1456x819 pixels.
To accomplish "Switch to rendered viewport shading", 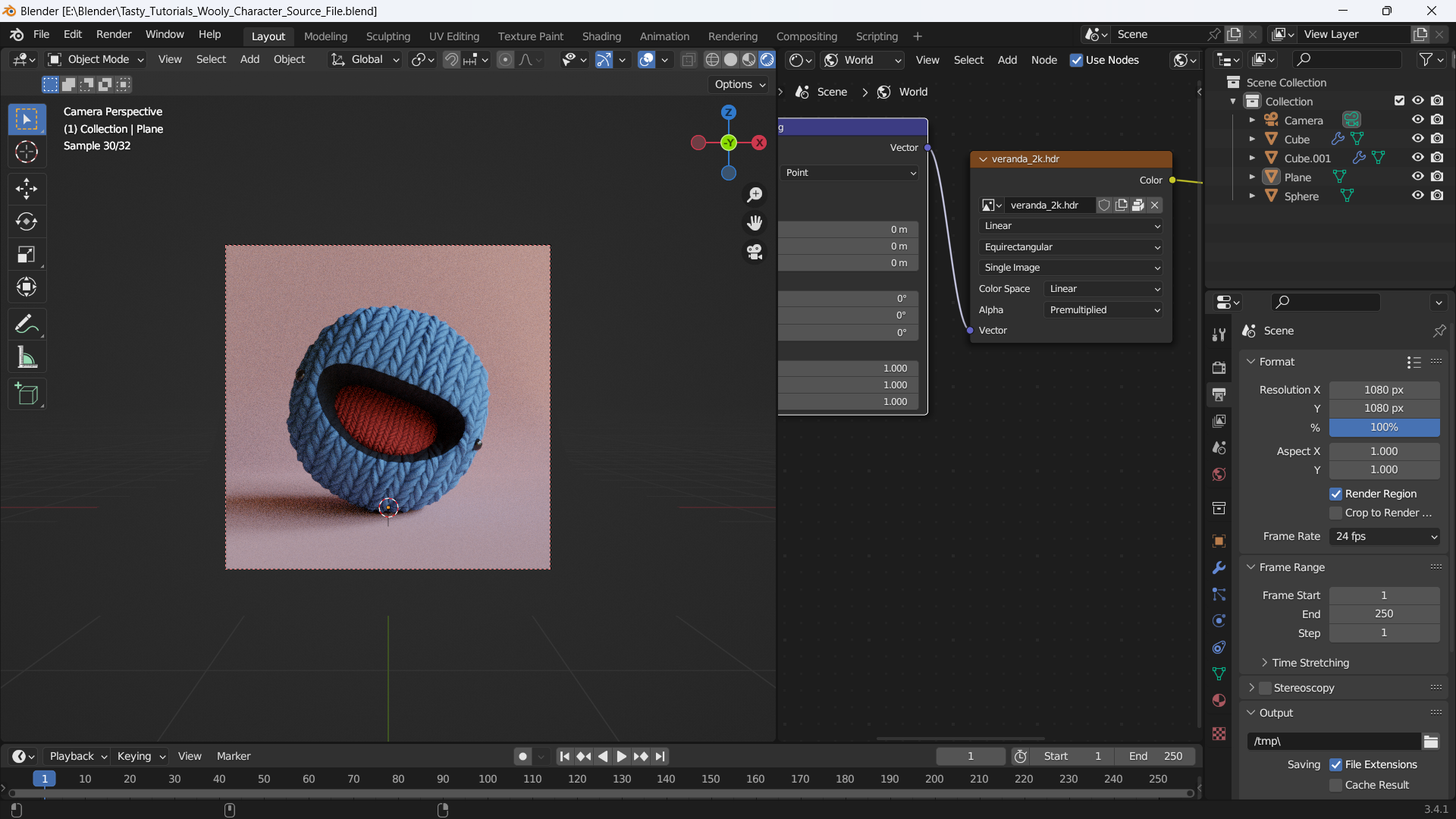I will pyautogui.click(x=767, y=60).
